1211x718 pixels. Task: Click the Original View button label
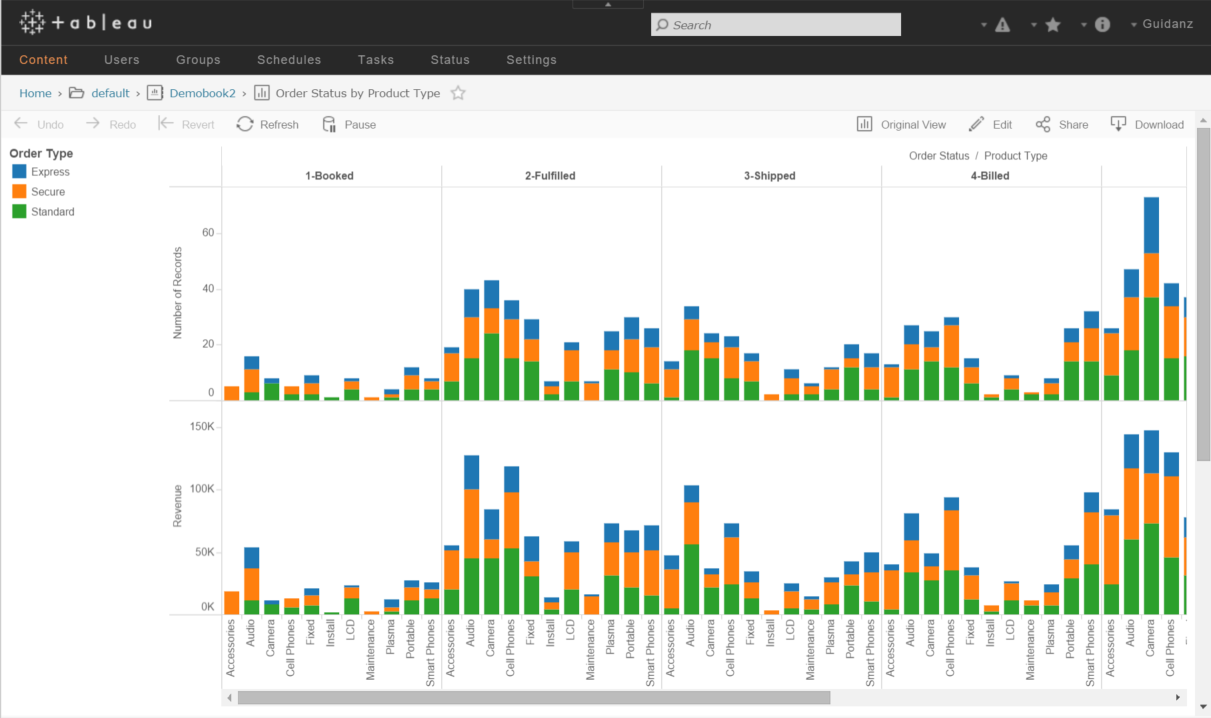[913, 125]
